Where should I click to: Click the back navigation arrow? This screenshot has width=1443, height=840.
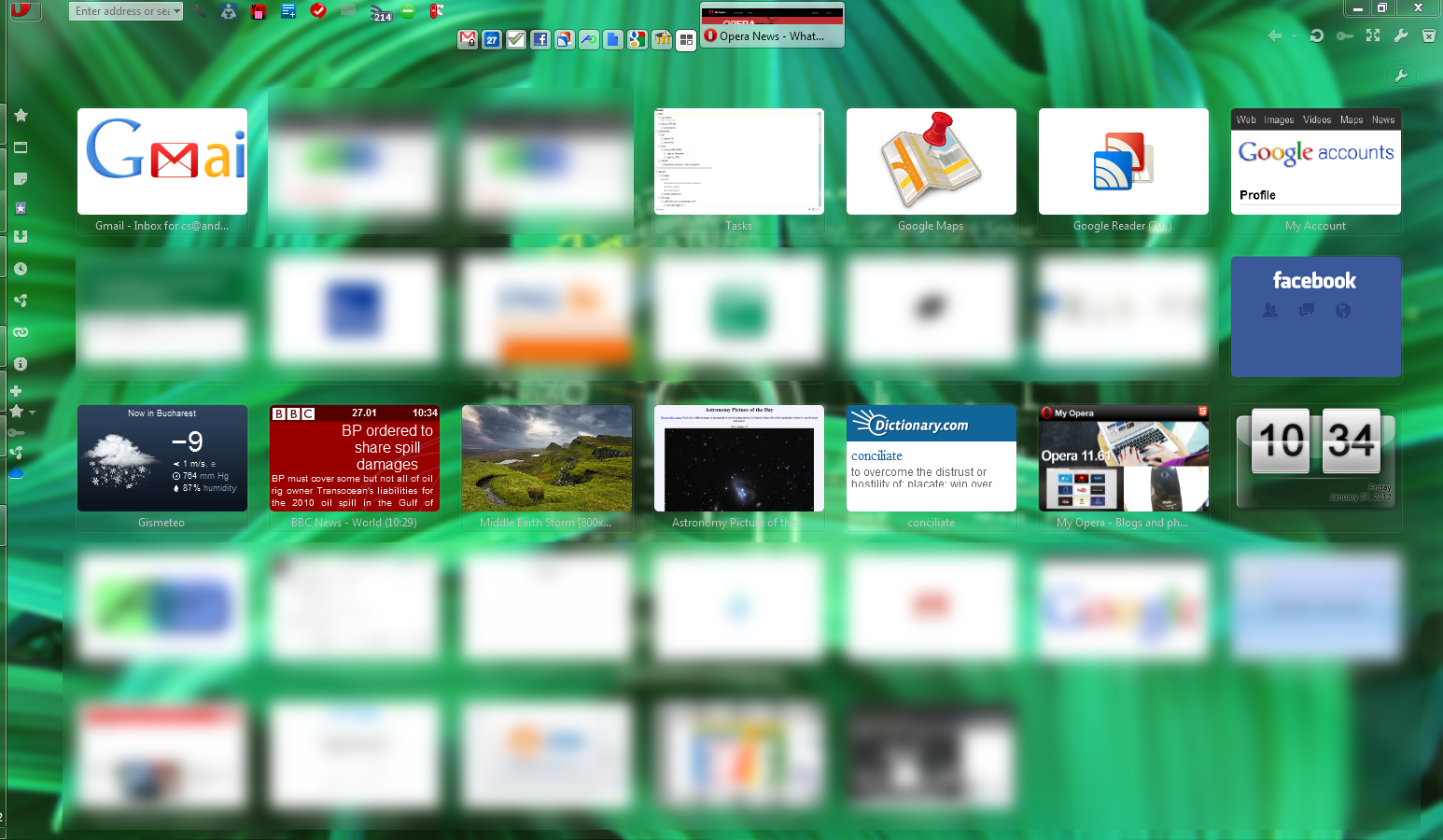coord(1275,35)
